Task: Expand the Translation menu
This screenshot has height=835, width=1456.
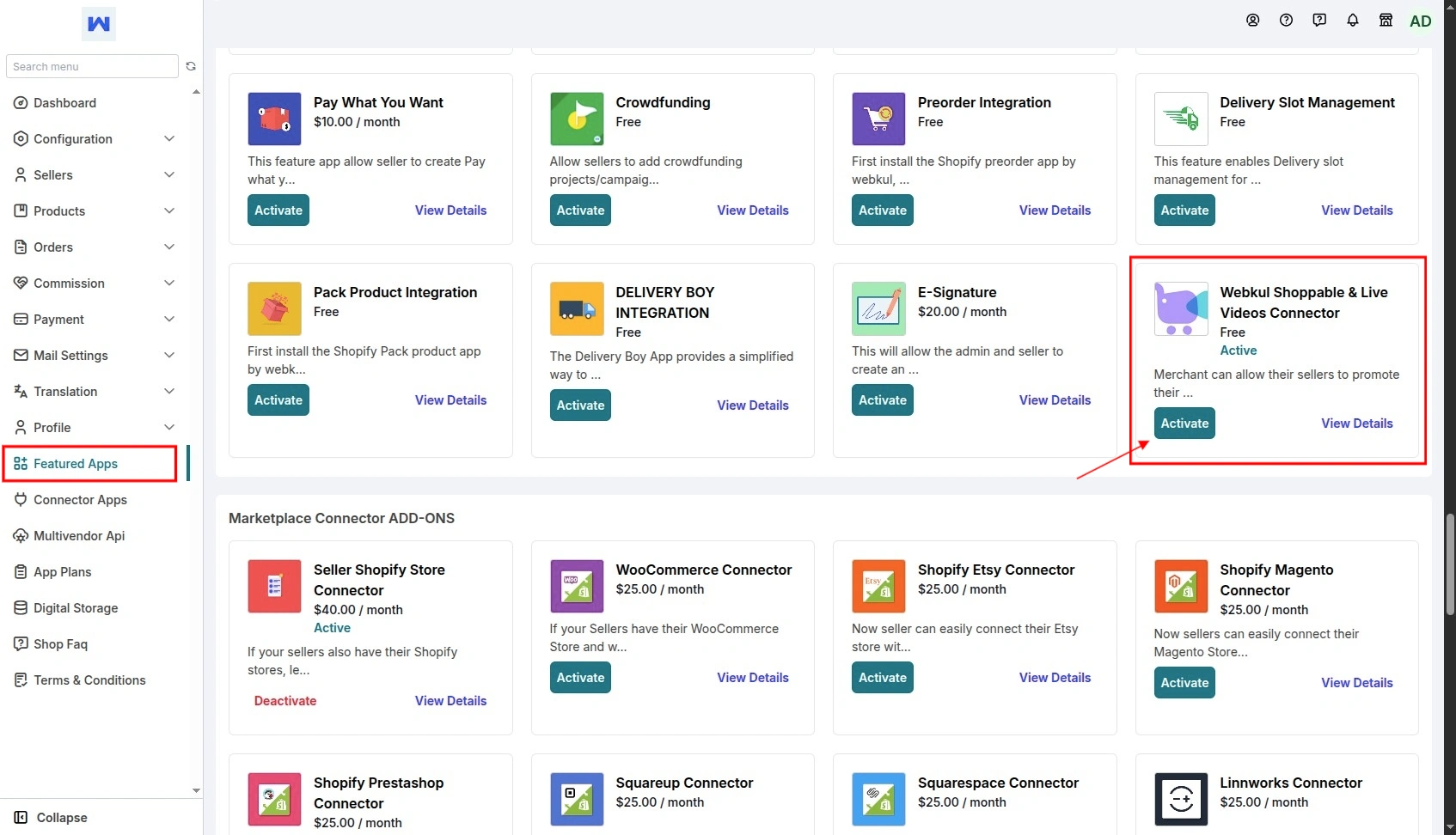Action: pos(95,392)
